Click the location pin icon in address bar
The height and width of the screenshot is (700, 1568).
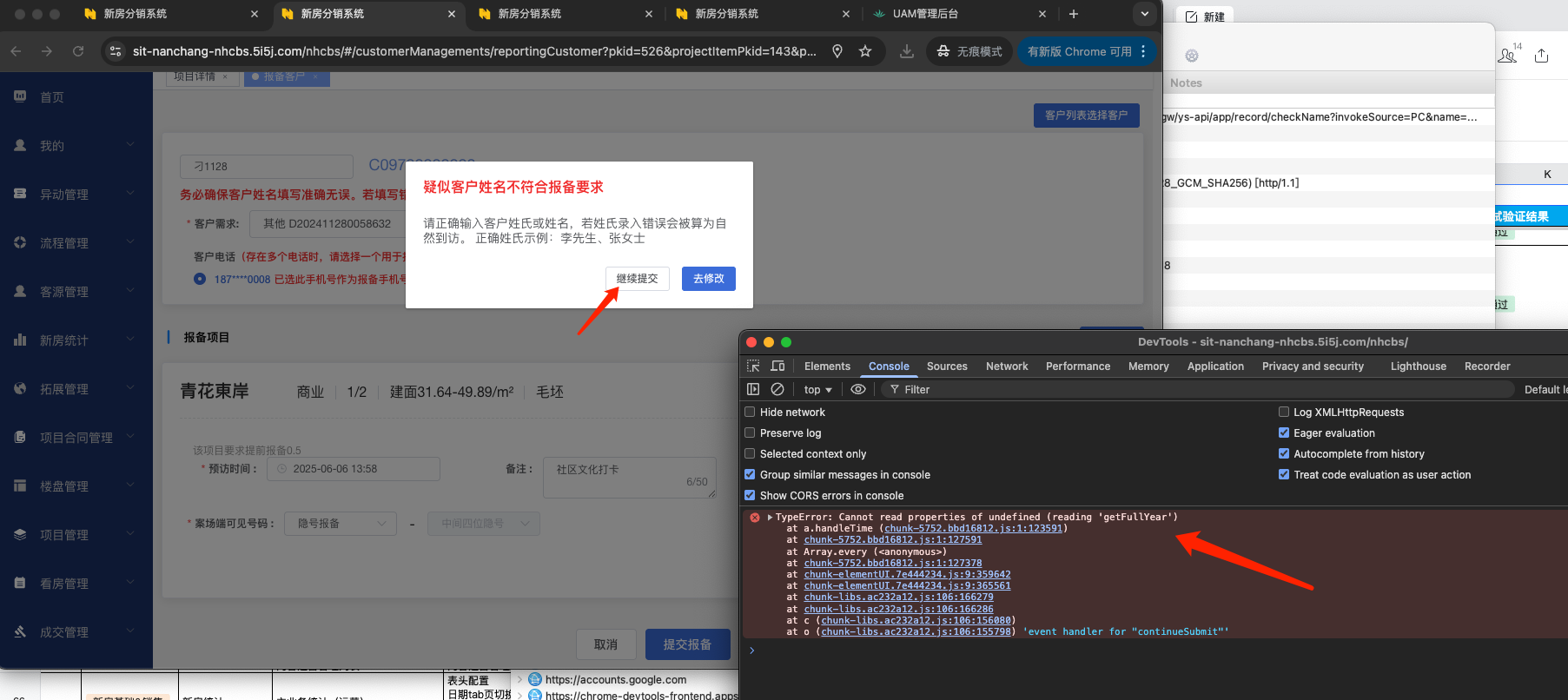pos(837,51)
